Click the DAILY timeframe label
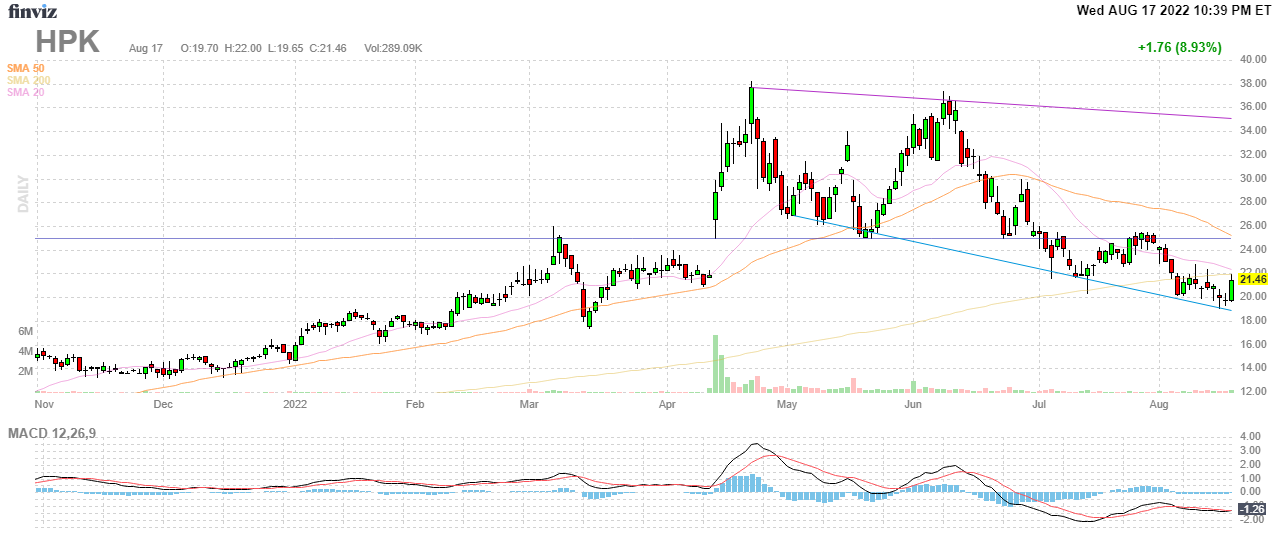 point(23,194)
